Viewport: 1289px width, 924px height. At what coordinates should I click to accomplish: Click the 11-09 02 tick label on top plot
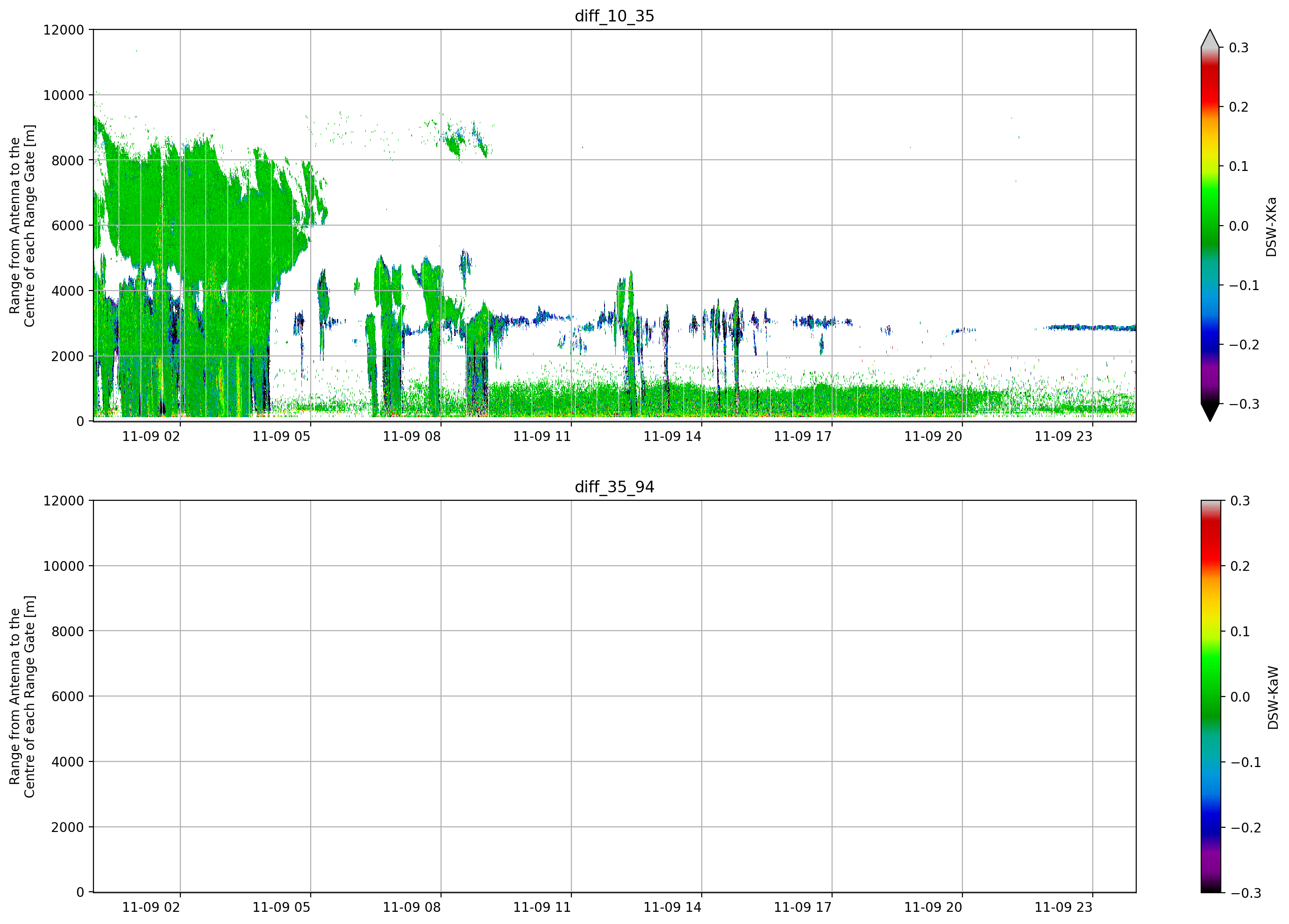click(x=151, y=436)
